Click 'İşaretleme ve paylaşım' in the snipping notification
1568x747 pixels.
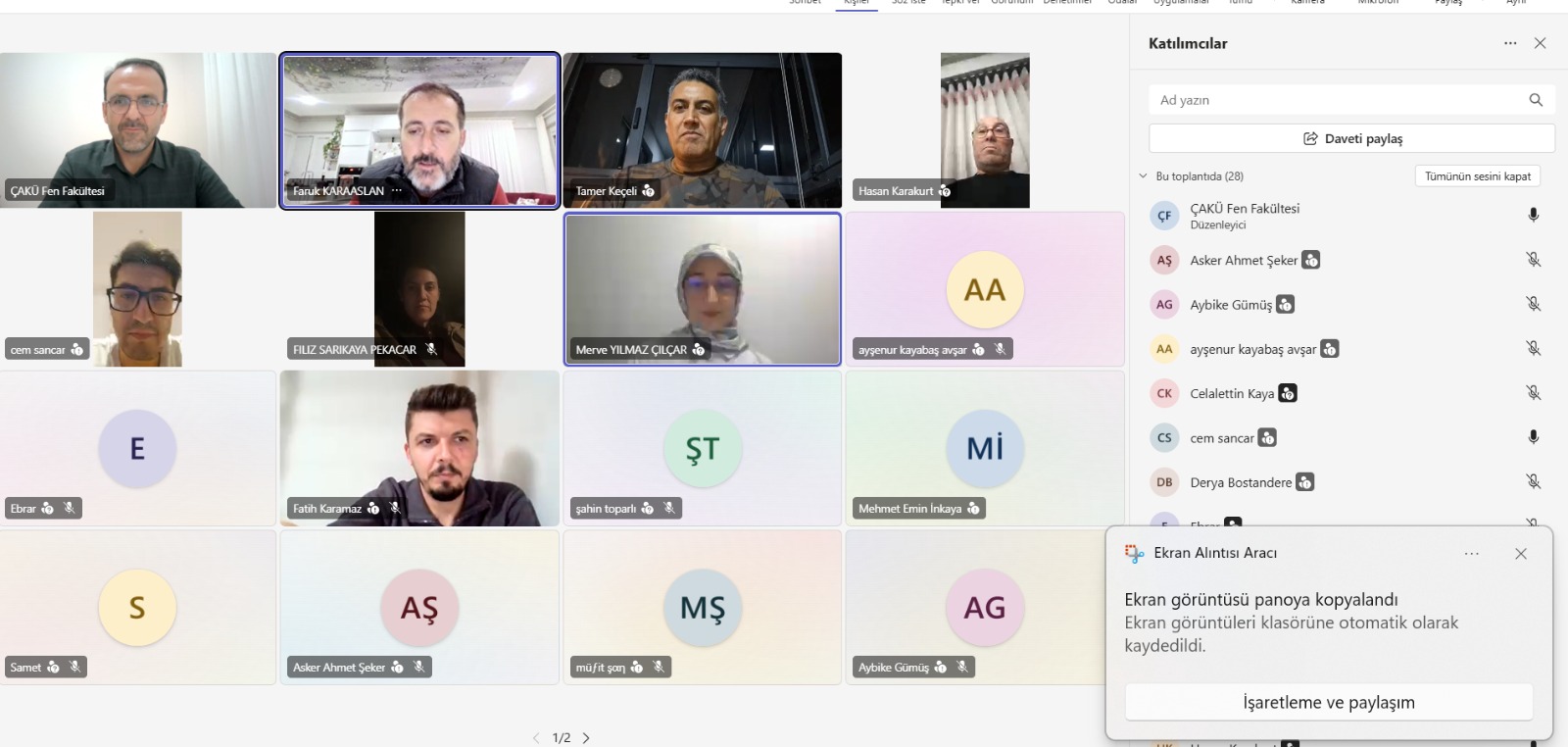click(x=1328, y=703)
